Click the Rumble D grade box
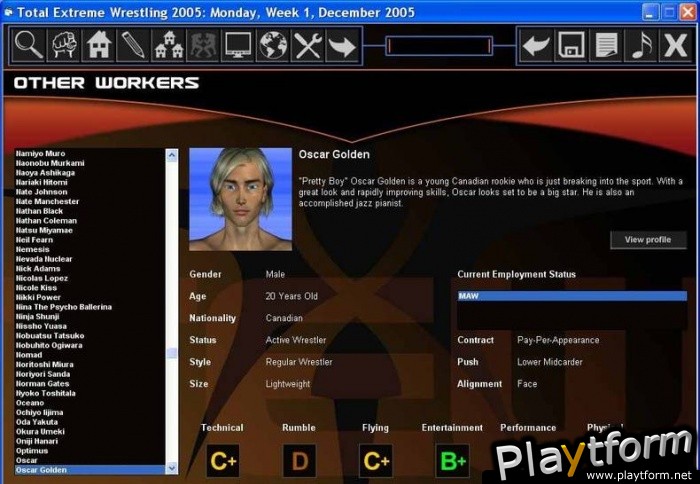Viewport: 700px width, 484px height. tap(300, 461)
